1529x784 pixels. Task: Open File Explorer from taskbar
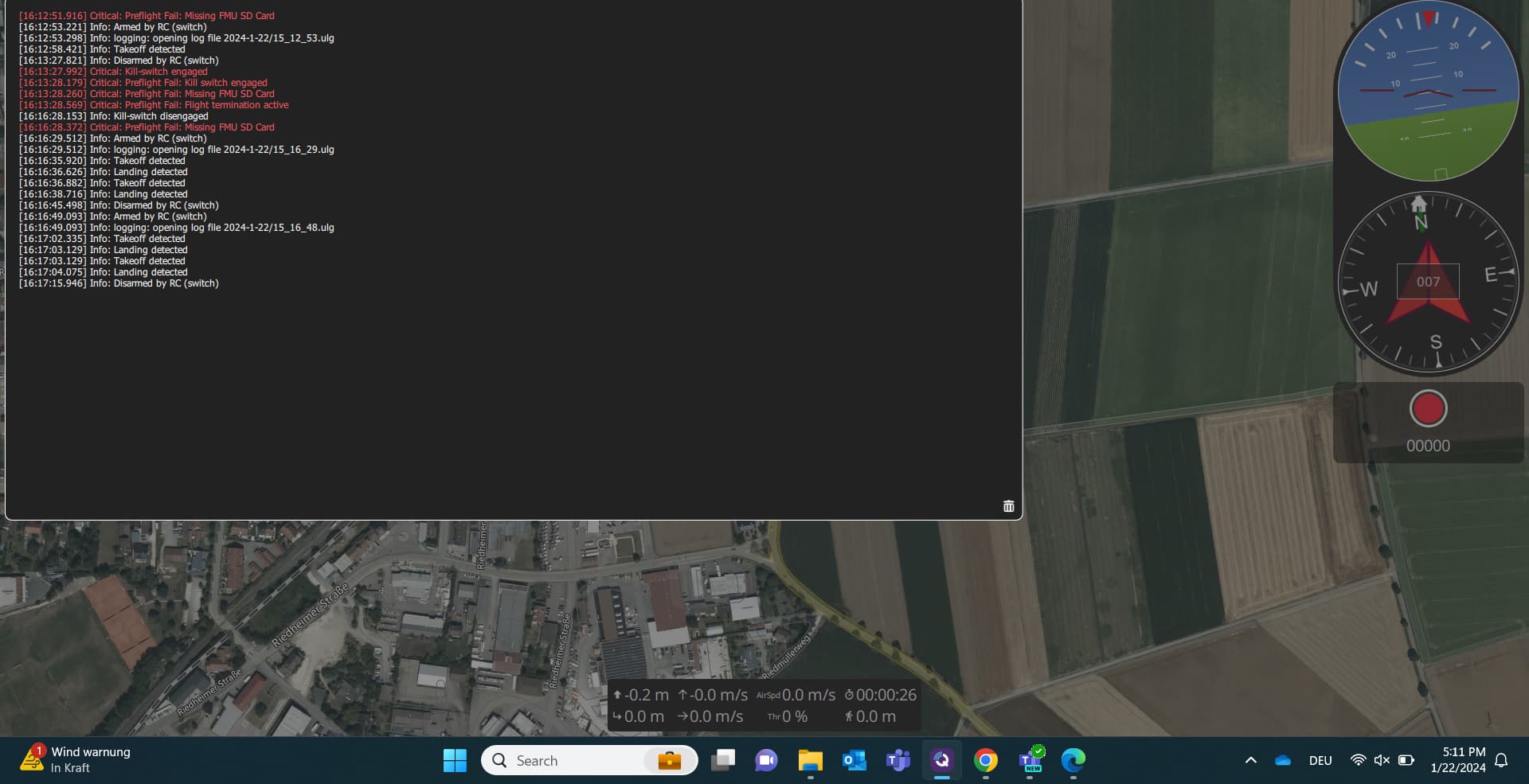point(810,761)
